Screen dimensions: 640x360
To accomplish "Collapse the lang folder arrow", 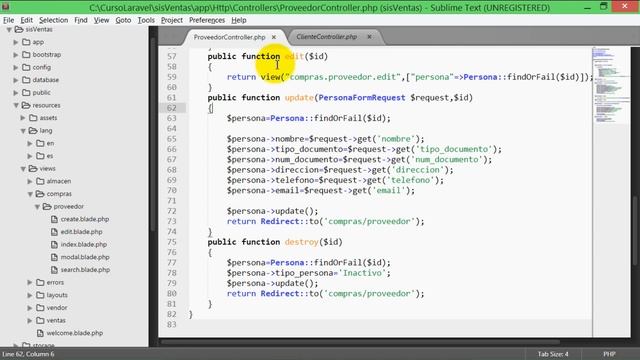I will click(x=23, y=131).
